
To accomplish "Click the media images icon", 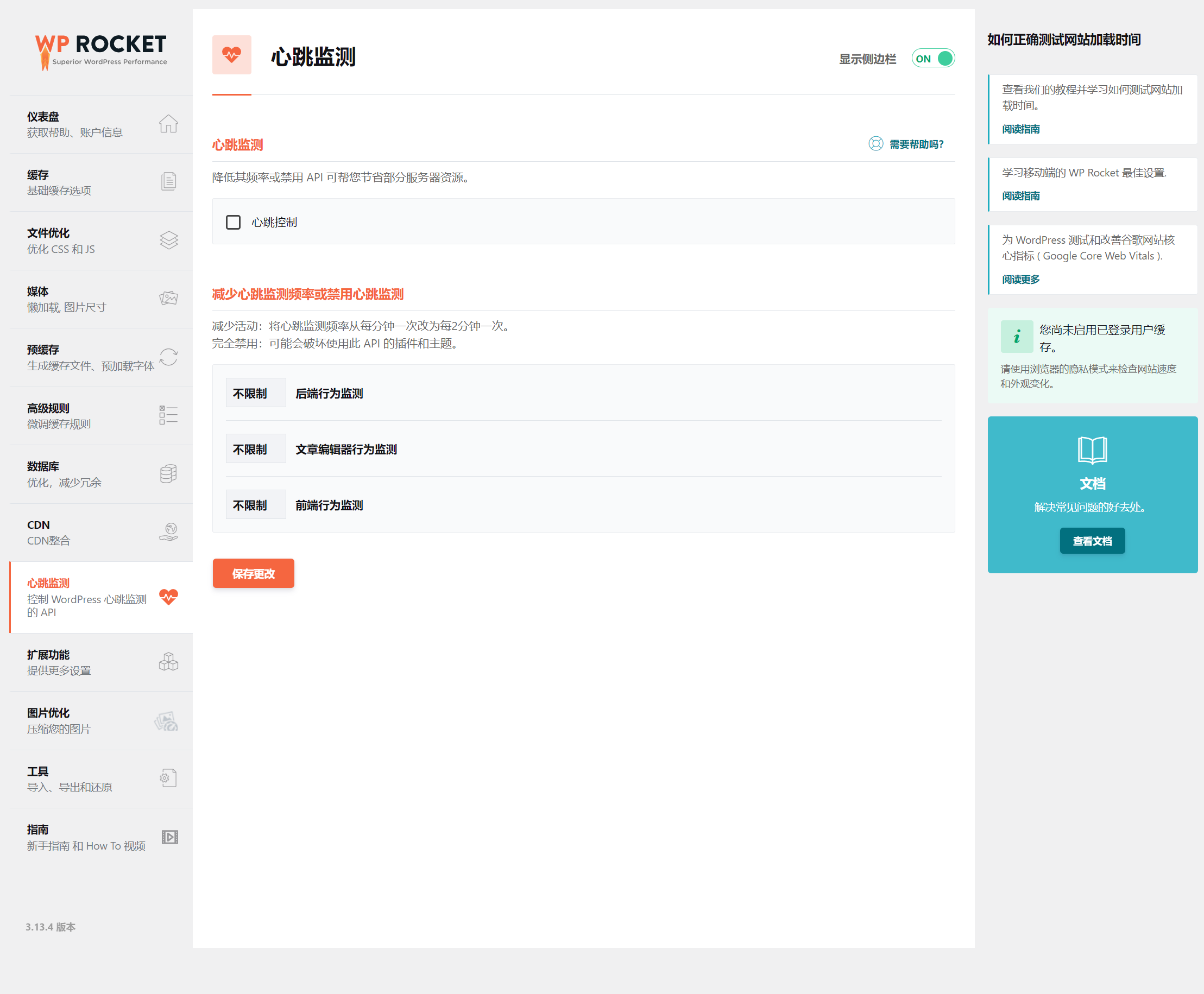I will tap(168, 299).
